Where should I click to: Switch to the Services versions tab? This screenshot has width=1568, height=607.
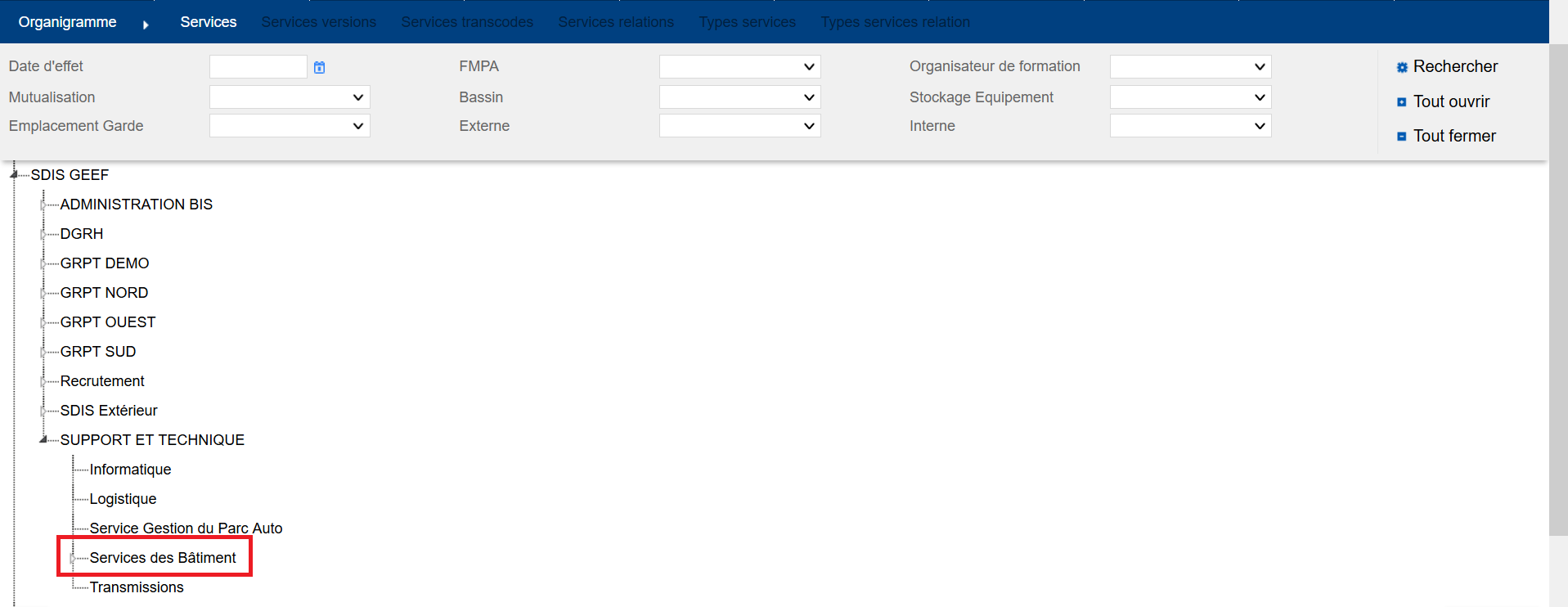(x=318, y=22)
